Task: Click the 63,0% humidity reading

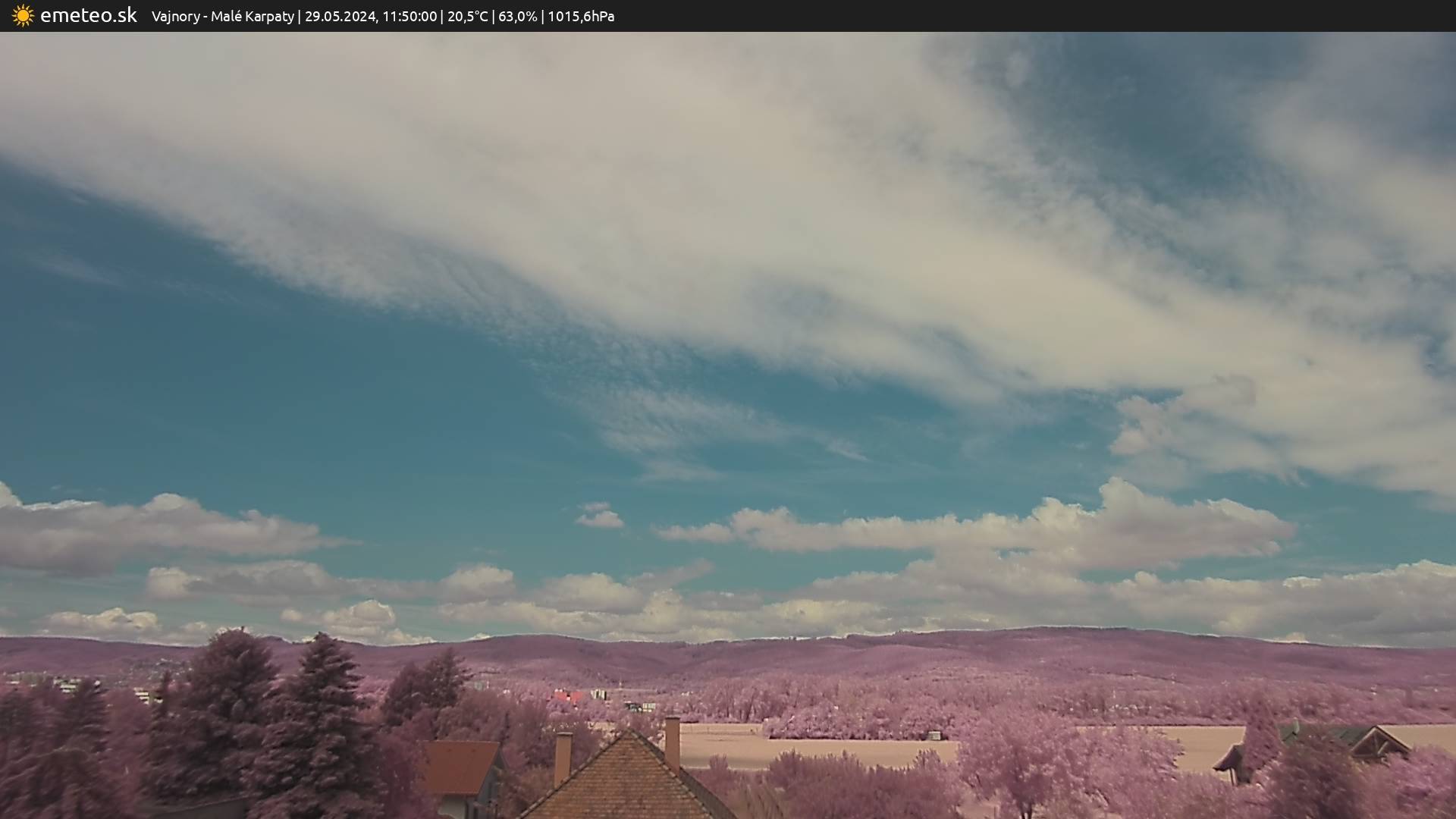Action: (517, 17)
